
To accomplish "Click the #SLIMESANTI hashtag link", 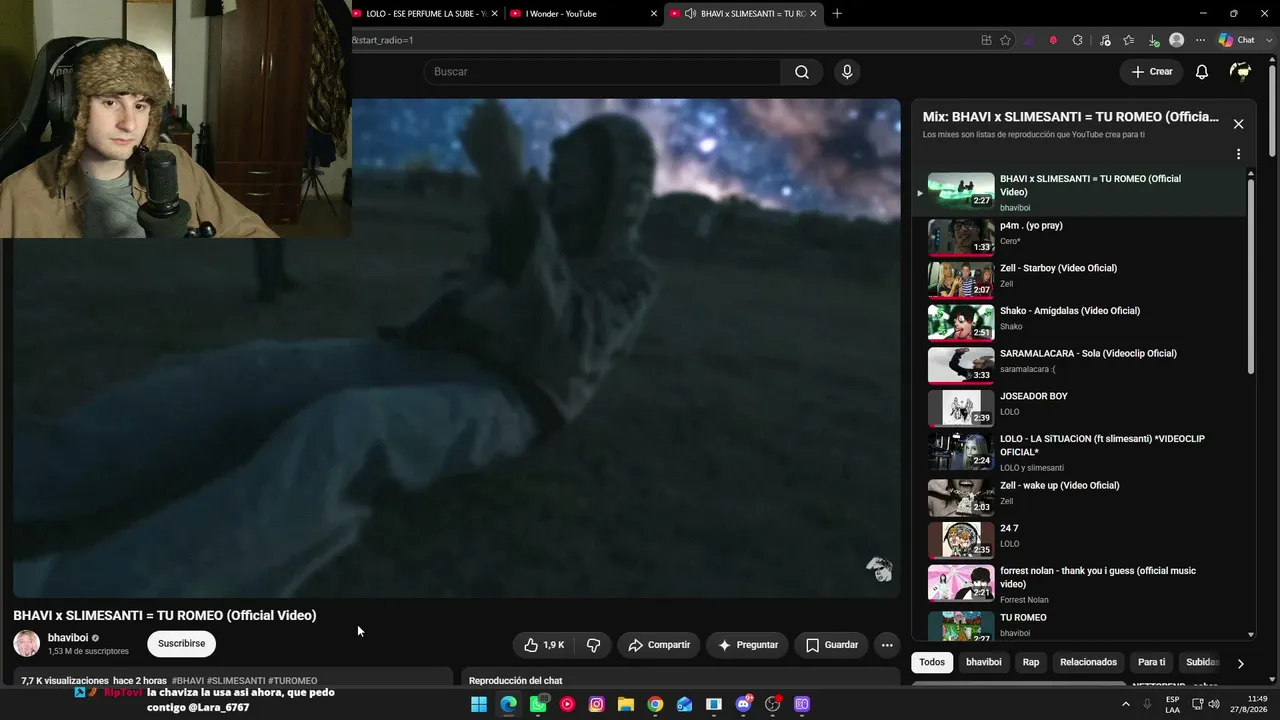I will (x=236, y=681).
